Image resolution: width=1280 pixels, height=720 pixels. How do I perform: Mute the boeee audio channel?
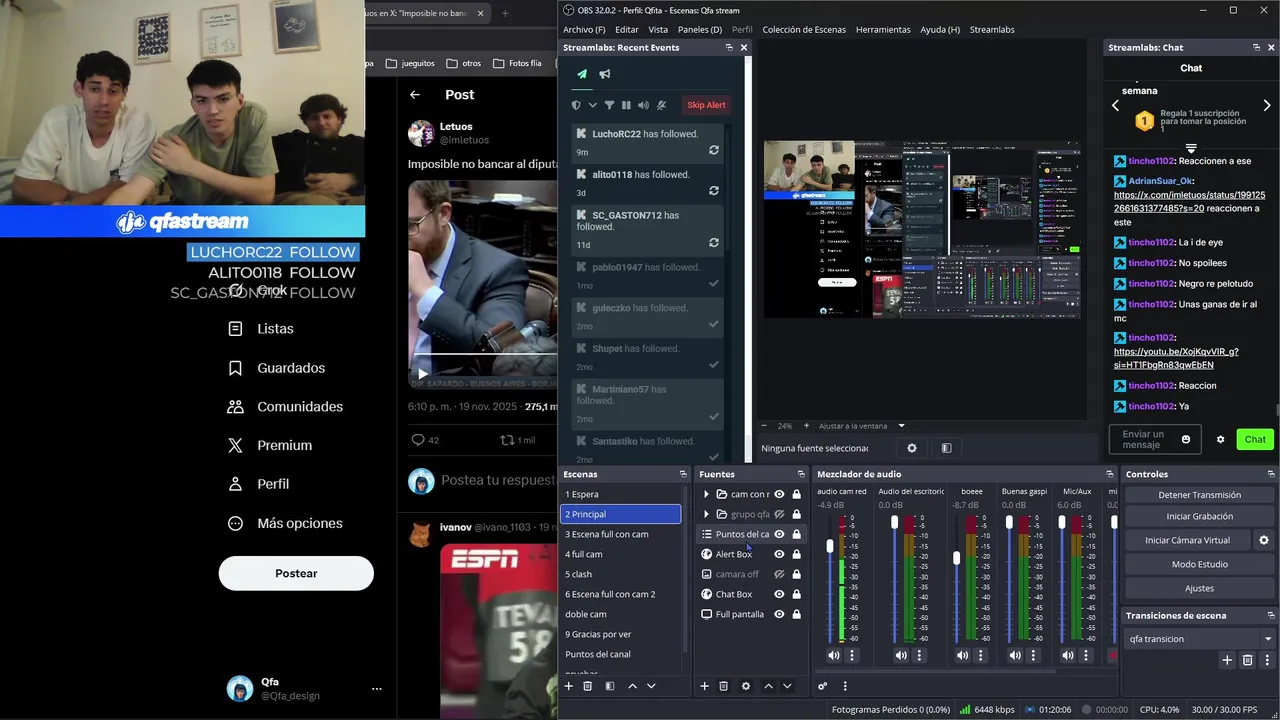pos(962,655)
